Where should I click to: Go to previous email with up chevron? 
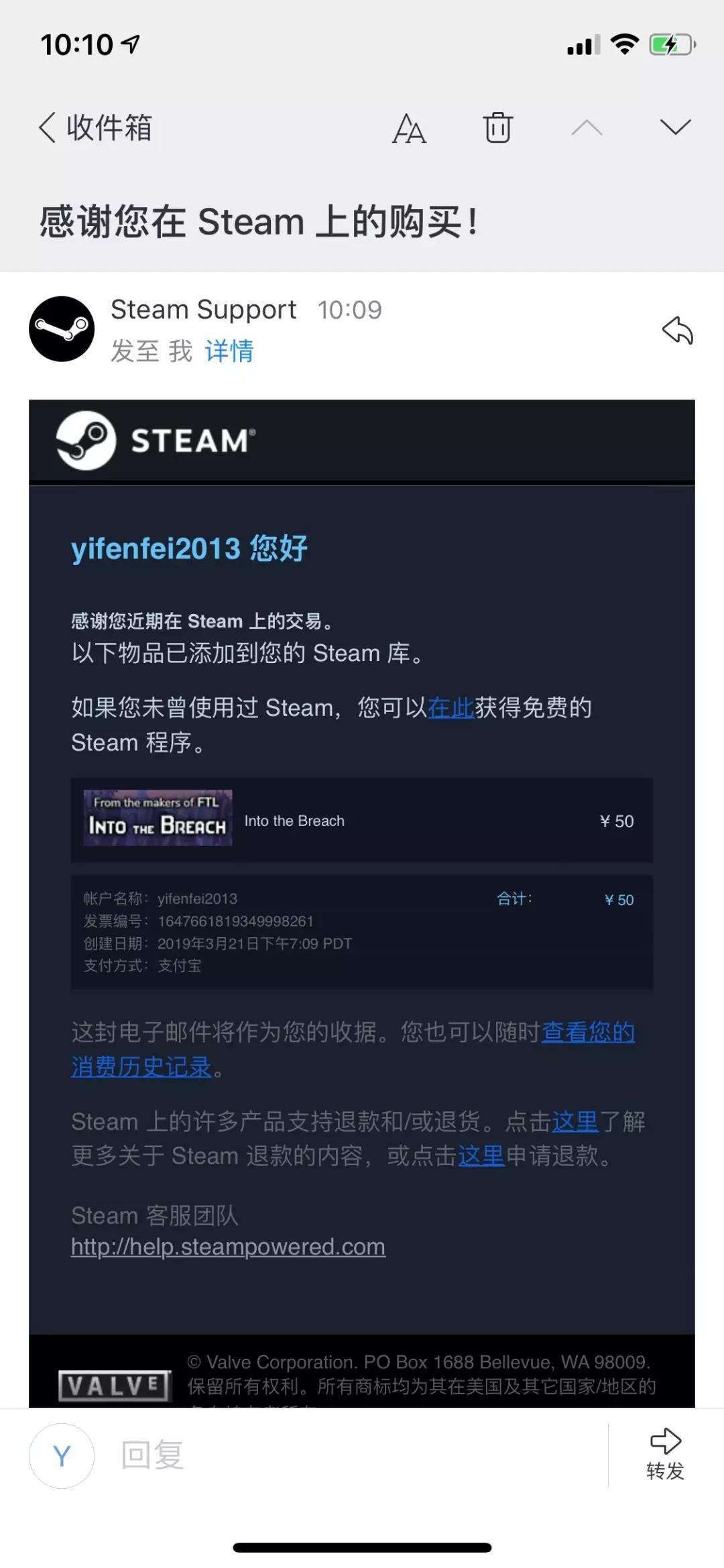[587, 127]
